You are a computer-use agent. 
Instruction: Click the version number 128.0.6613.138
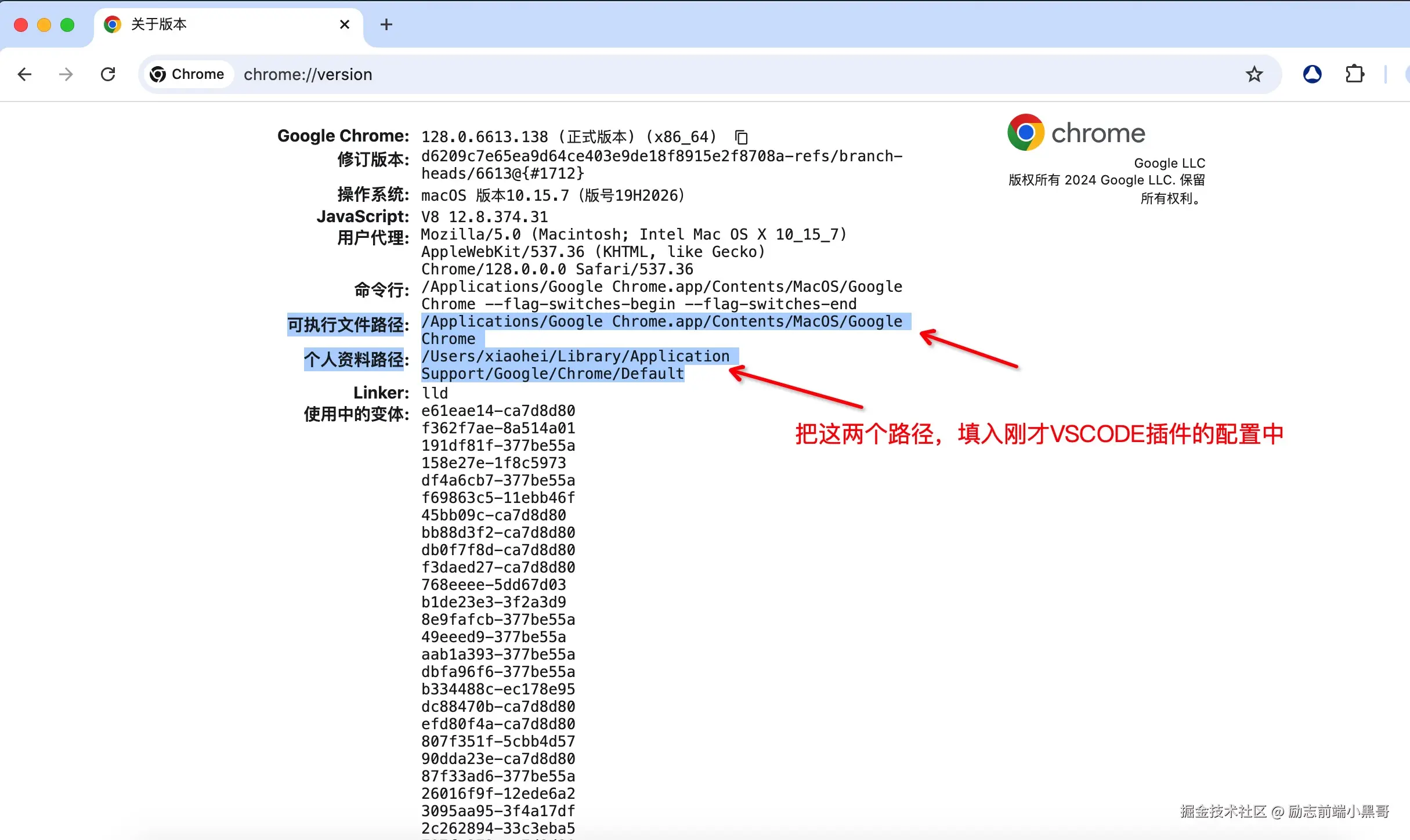point(485,137)
